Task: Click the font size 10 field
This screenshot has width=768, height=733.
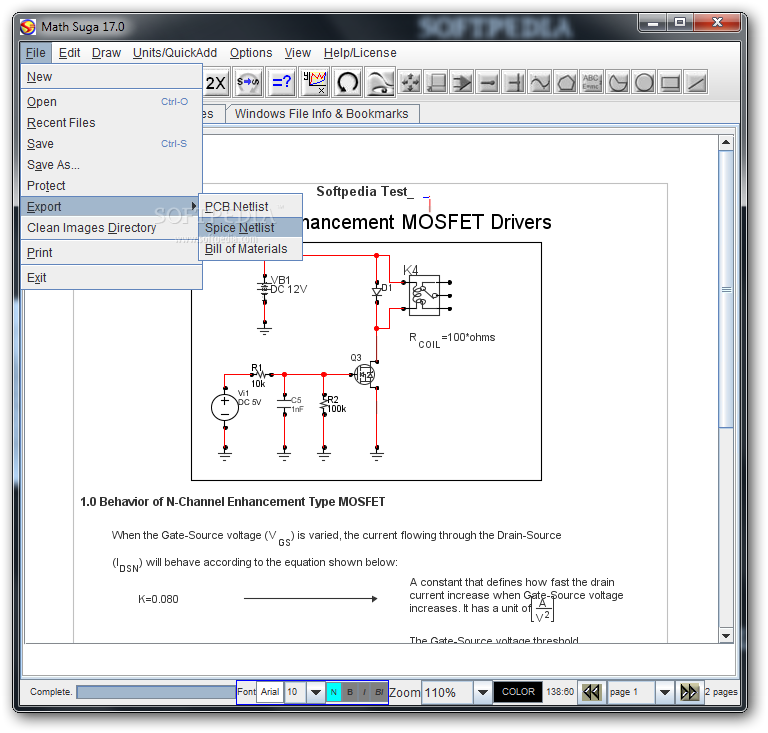Action: click(x=295, y=692)
